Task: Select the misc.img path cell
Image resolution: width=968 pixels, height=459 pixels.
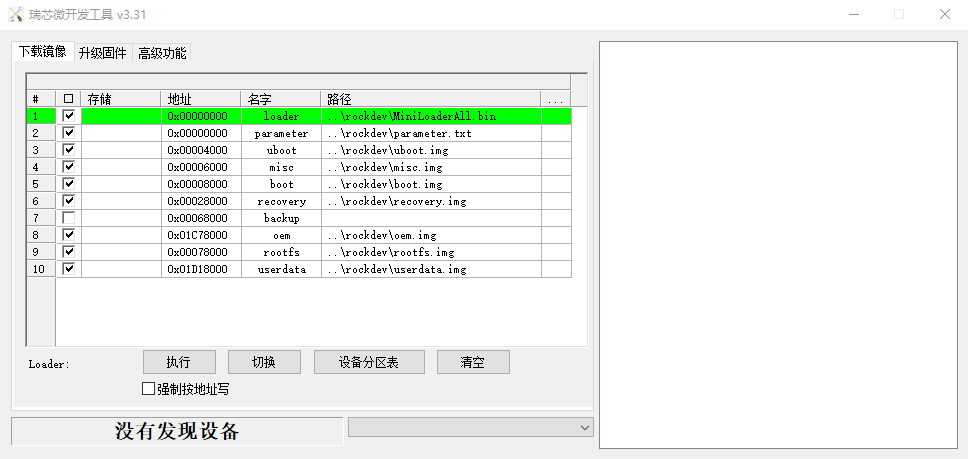Action: [x=431, y=167]
